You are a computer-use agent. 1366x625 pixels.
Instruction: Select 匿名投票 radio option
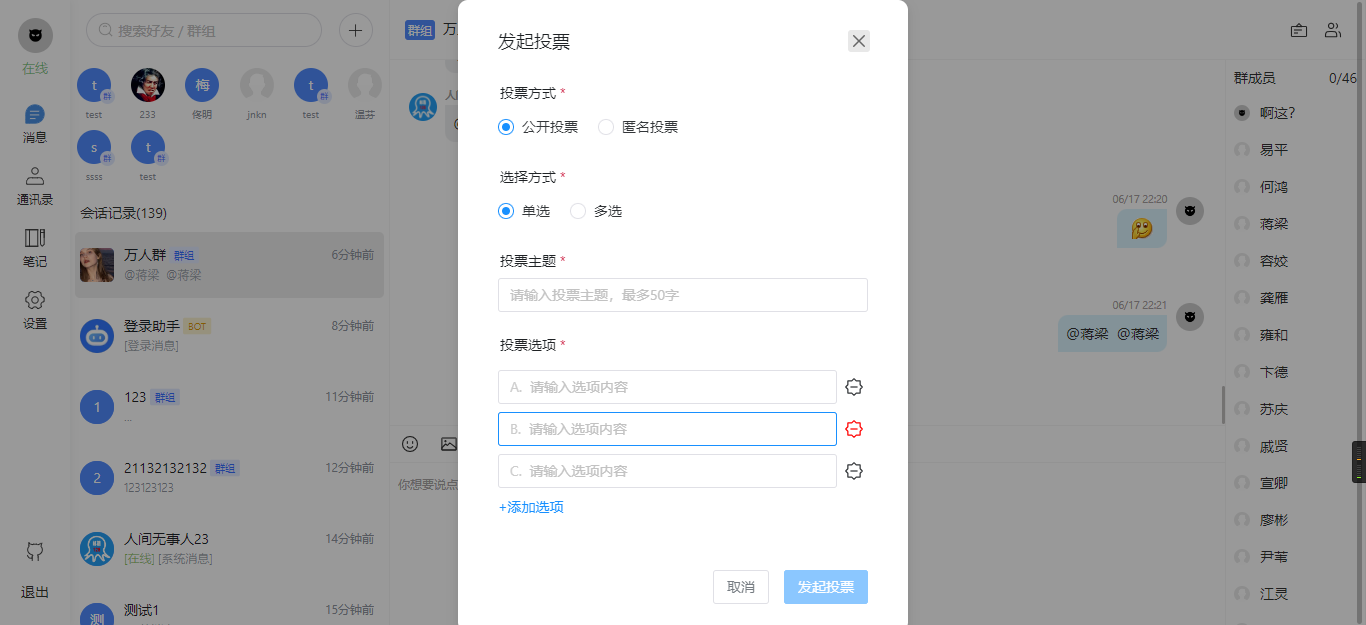[x=606, y=127]
